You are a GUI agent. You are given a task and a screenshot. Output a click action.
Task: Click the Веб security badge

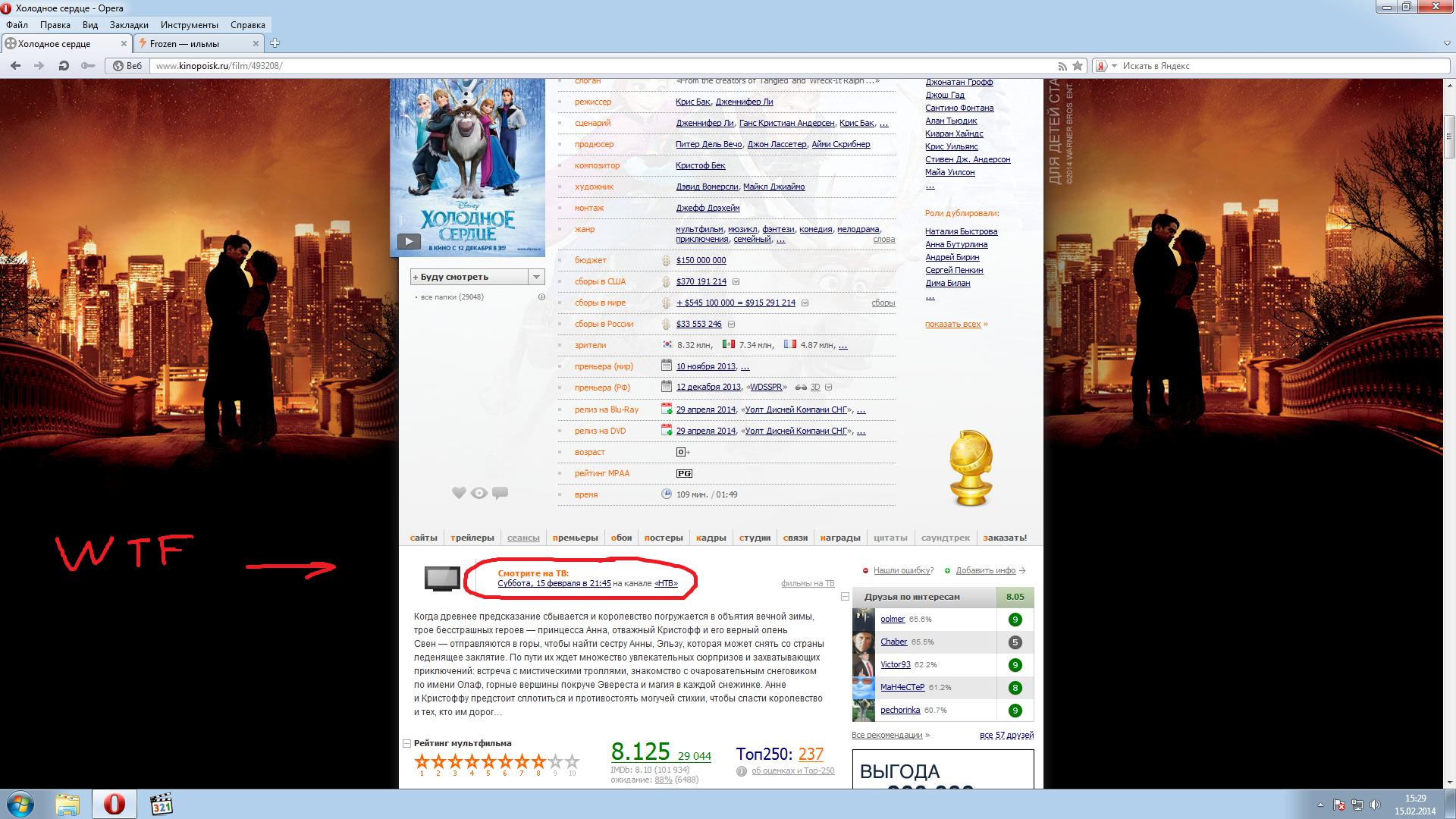pos(127,66)
